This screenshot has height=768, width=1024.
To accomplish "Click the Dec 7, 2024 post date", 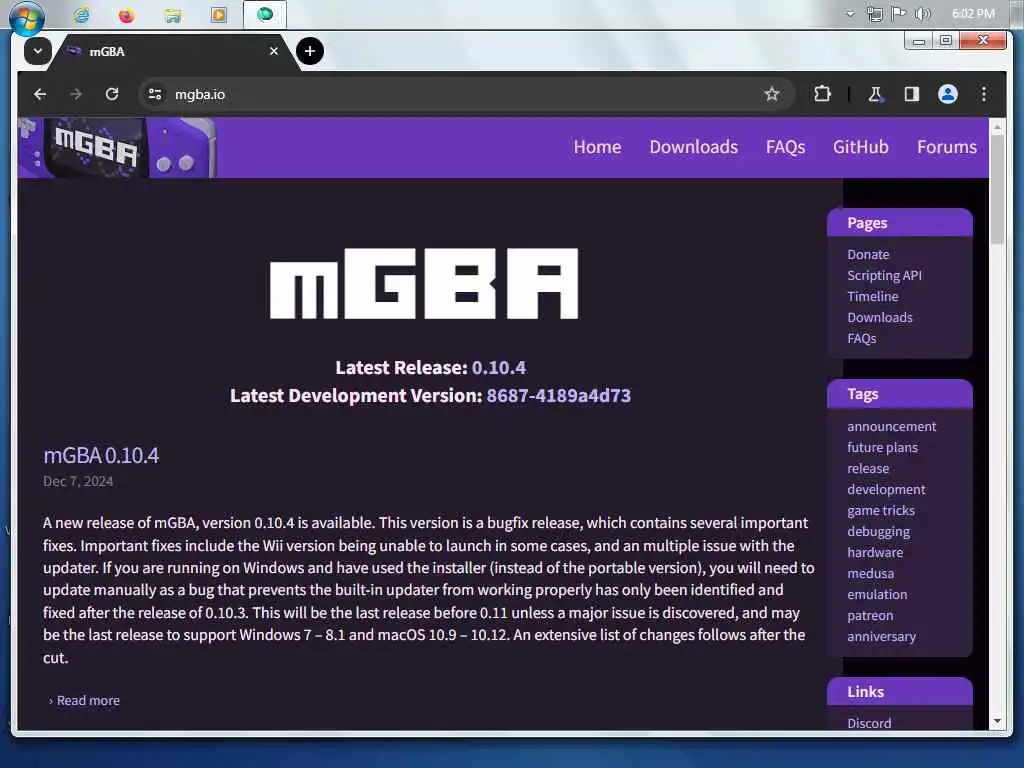I will point(78,481).
